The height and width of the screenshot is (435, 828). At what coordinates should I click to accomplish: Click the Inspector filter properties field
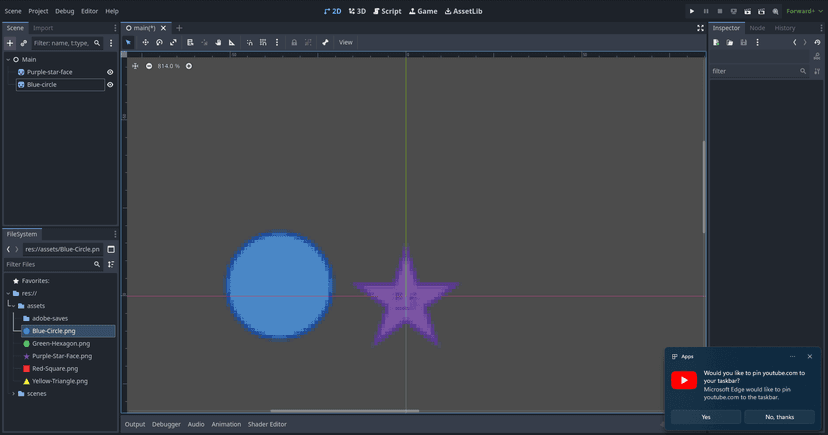pos(754,71)
